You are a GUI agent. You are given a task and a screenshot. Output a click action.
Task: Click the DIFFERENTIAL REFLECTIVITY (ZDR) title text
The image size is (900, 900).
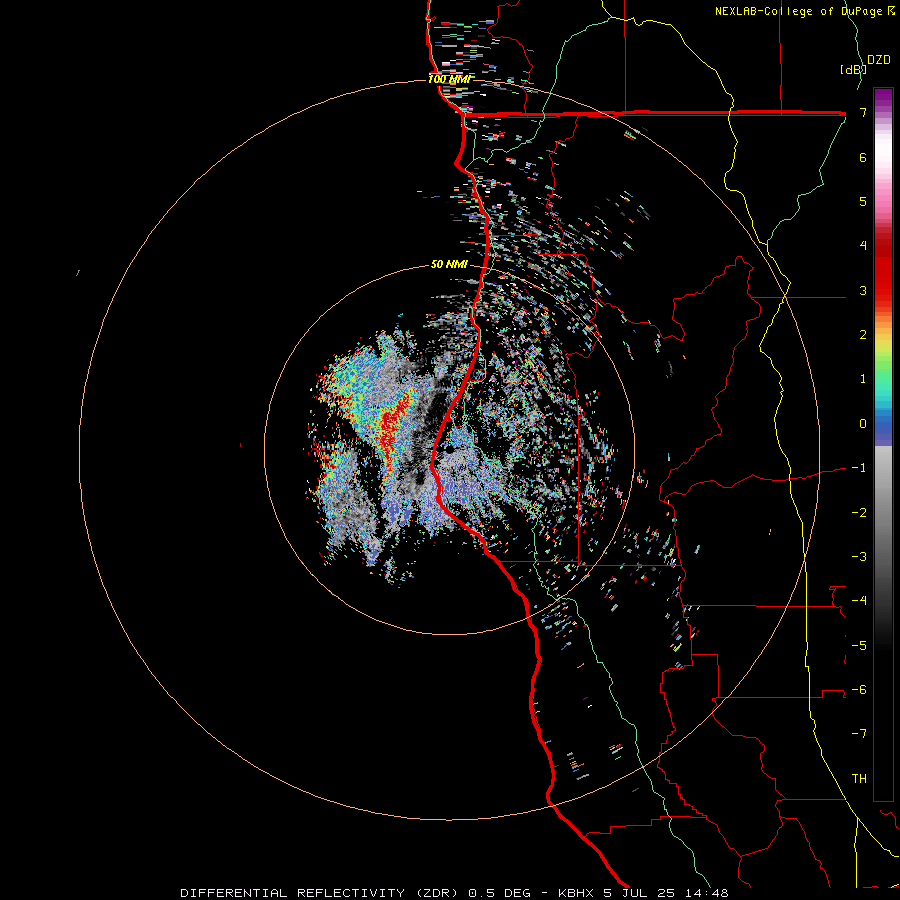320,893
